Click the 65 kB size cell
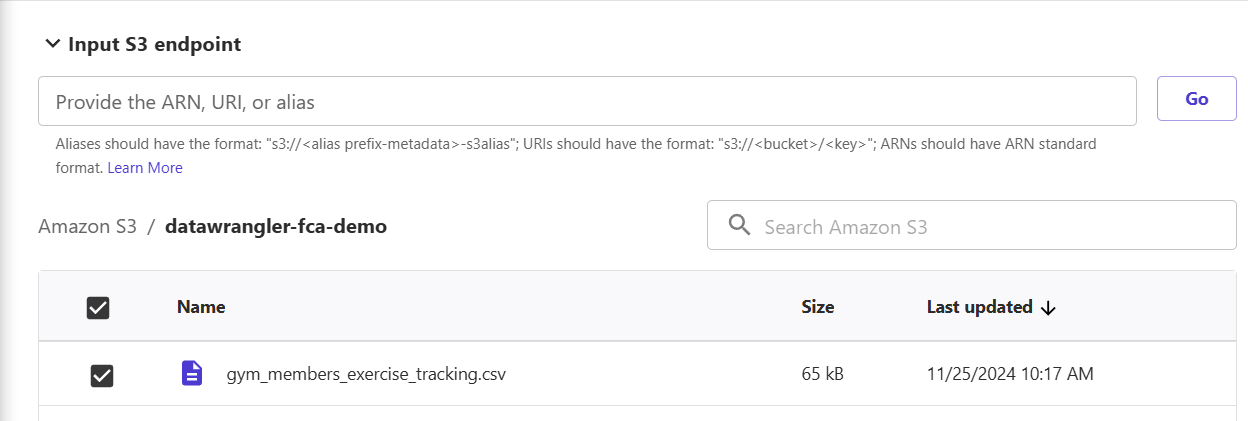 pyautogui.click(x=823, y=374)
